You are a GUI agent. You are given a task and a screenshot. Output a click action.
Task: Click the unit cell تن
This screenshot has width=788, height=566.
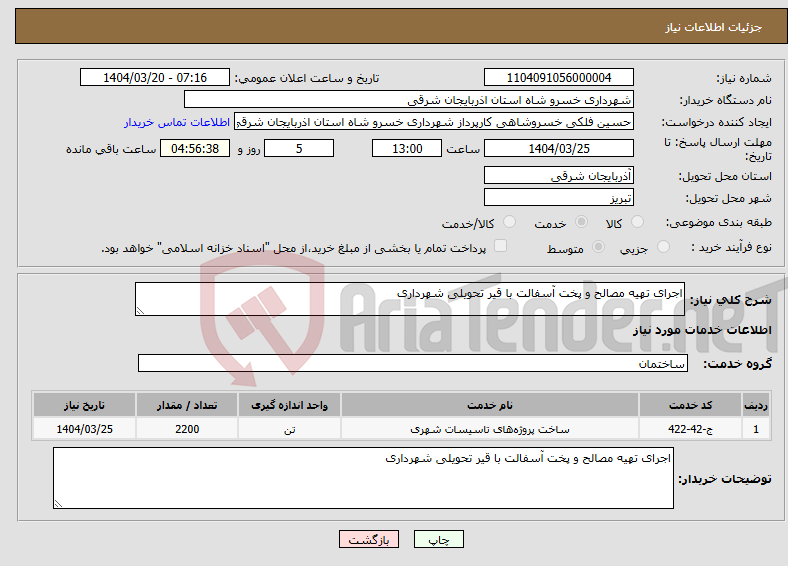coord(289,429)
